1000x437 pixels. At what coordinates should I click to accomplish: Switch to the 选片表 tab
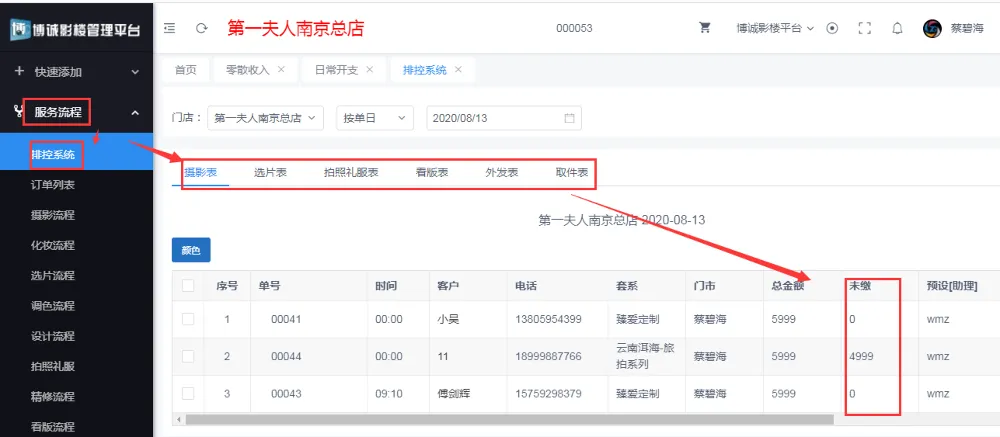(x=270, y=172)
